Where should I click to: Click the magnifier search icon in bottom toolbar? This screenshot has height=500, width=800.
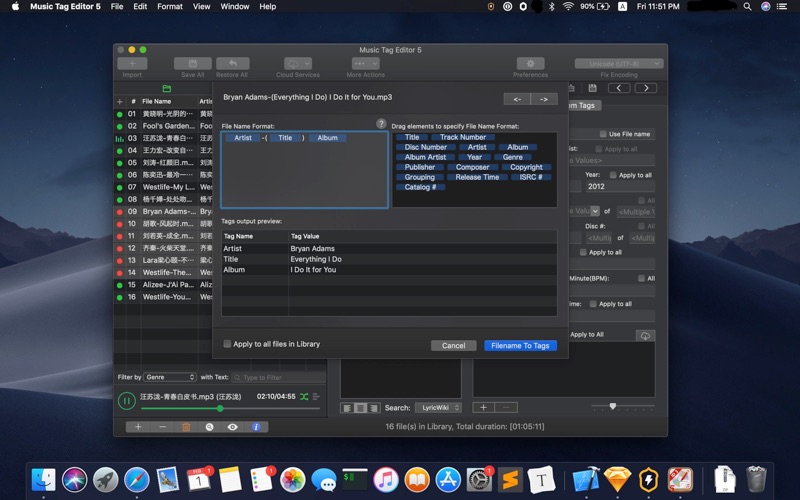pyautogui.click(x=209, y=427)
